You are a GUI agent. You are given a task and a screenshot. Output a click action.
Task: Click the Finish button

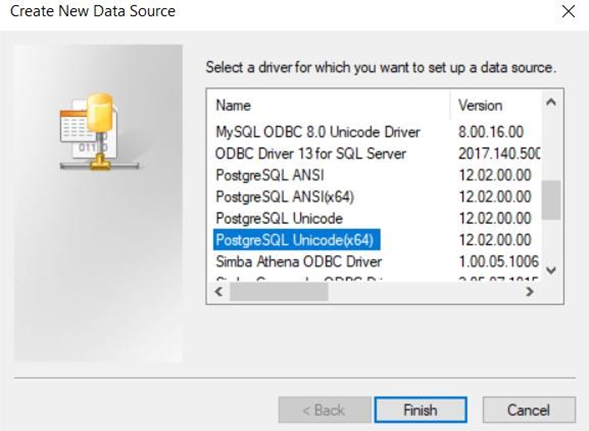click(x=420, y=410)
